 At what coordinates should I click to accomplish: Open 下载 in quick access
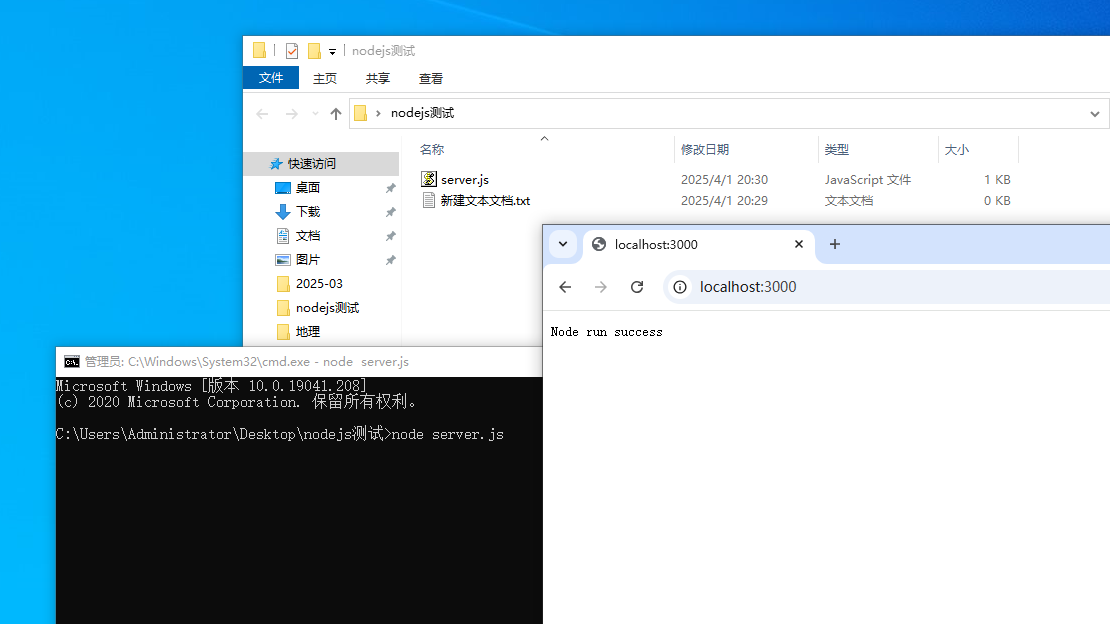pyautogui.click(x=308, y=212)
